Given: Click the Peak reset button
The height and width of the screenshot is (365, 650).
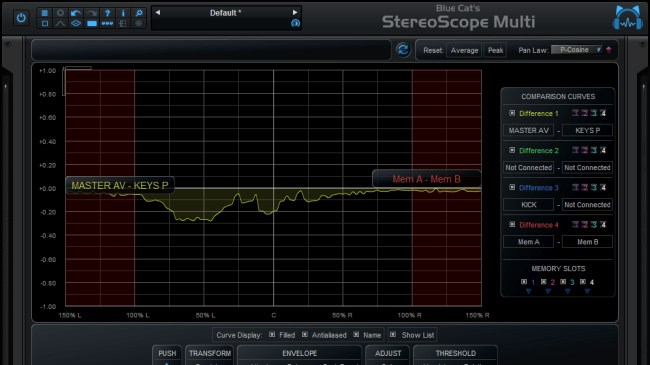Looking at the screenshot, I should (495, 50).
